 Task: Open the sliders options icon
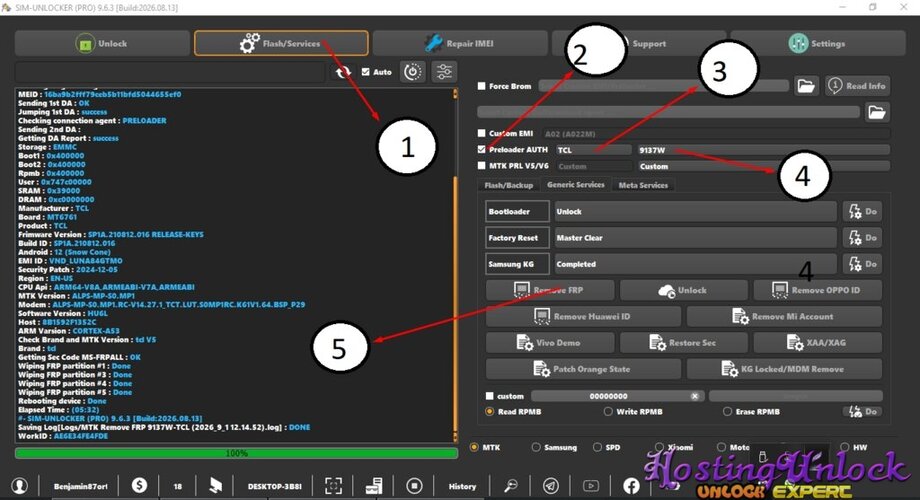coord(444,72)
